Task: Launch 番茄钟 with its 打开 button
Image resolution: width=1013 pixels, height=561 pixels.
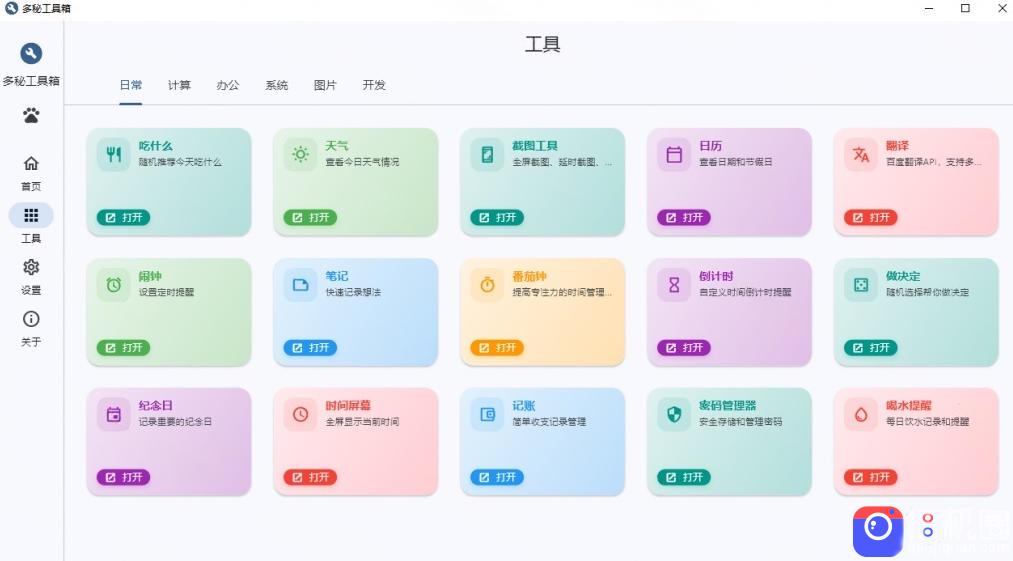Action: [x=497, y=348]
